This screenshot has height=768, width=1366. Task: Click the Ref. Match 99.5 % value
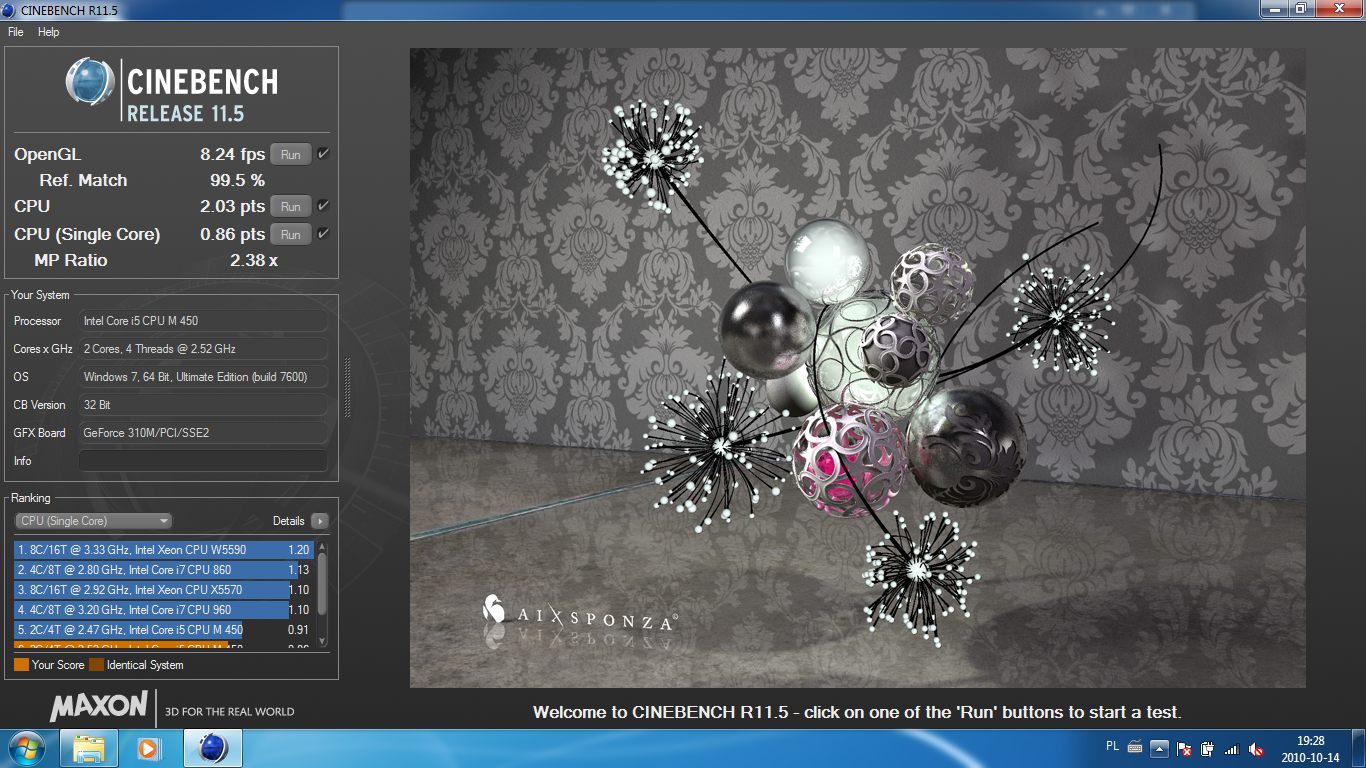click(237, 181)
